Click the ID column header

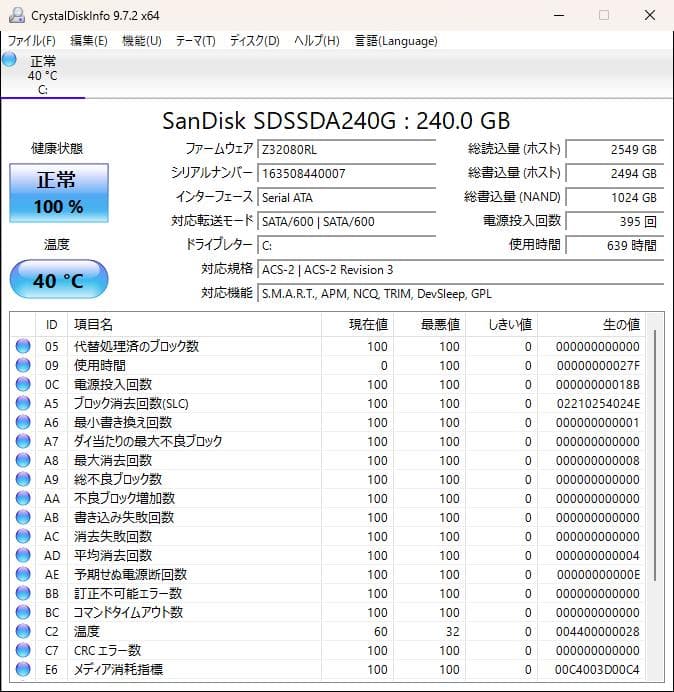(x=52, y=325)
